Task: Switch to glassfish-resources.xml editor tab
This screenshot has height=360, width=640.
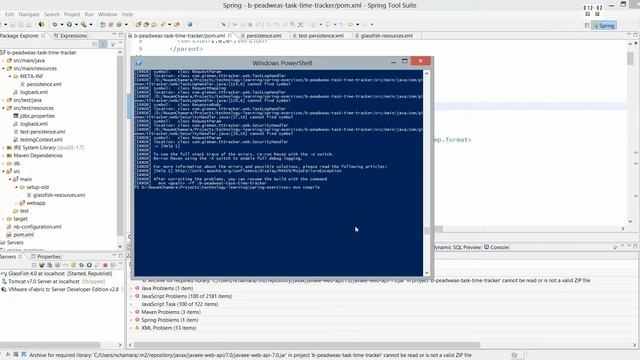Action: 387,36
